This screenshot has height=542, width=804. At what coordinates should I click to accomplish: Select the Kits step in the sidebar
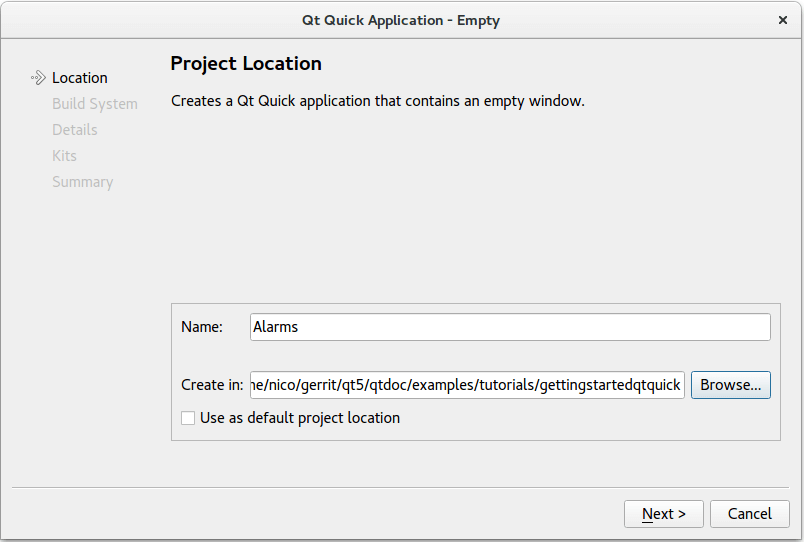pos(64,156)
